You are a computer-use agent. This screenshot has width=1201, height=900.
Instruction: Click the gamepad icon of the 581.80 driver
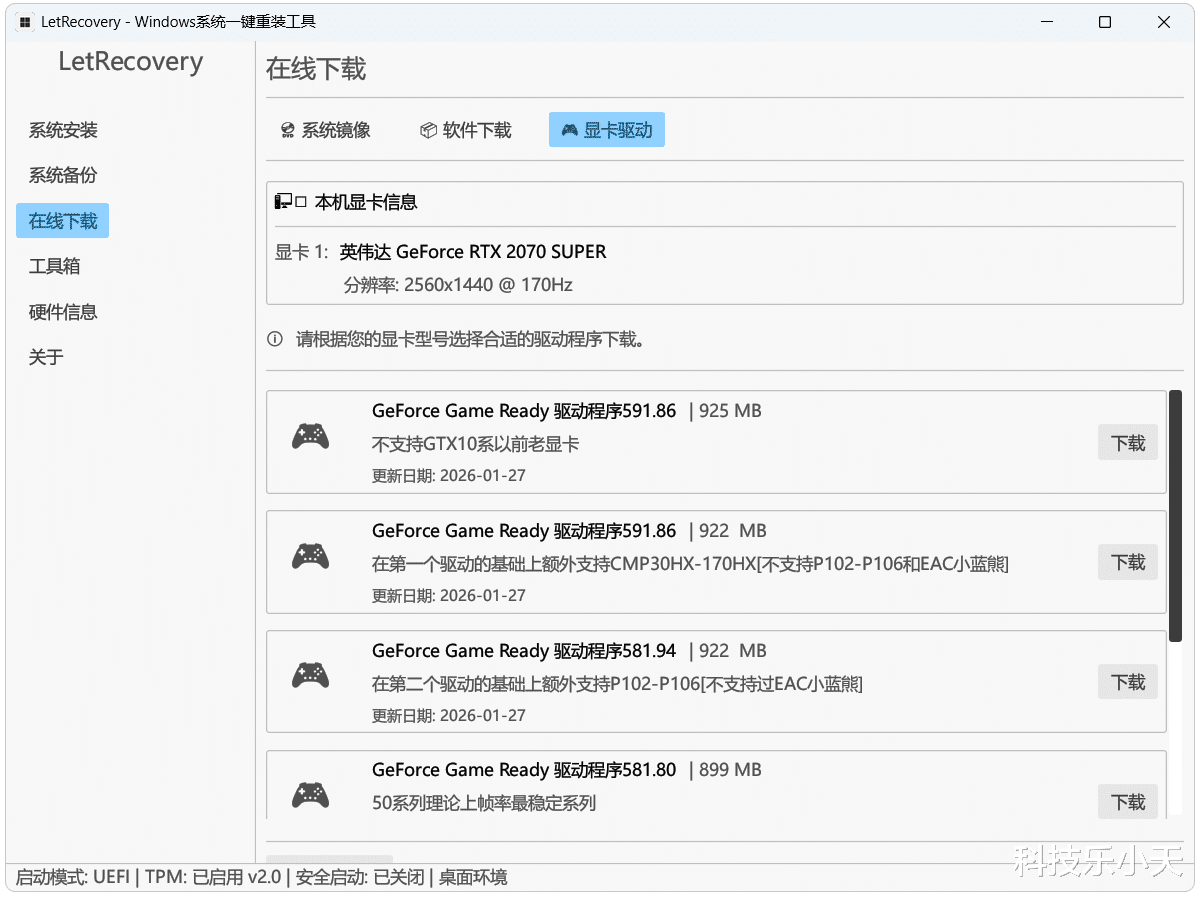[x=311, y=795]
